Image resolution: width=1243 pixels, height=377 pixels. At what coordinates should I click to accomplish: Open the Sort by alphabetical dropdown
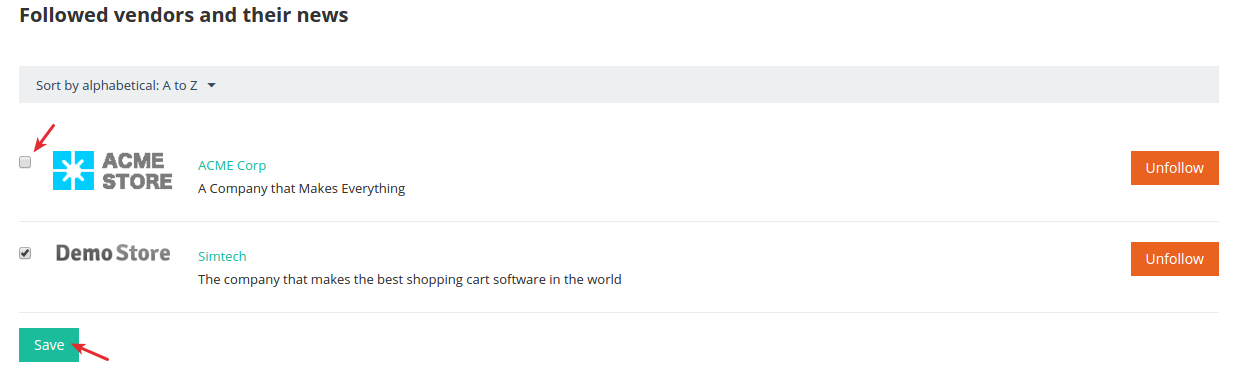(126, 85)
